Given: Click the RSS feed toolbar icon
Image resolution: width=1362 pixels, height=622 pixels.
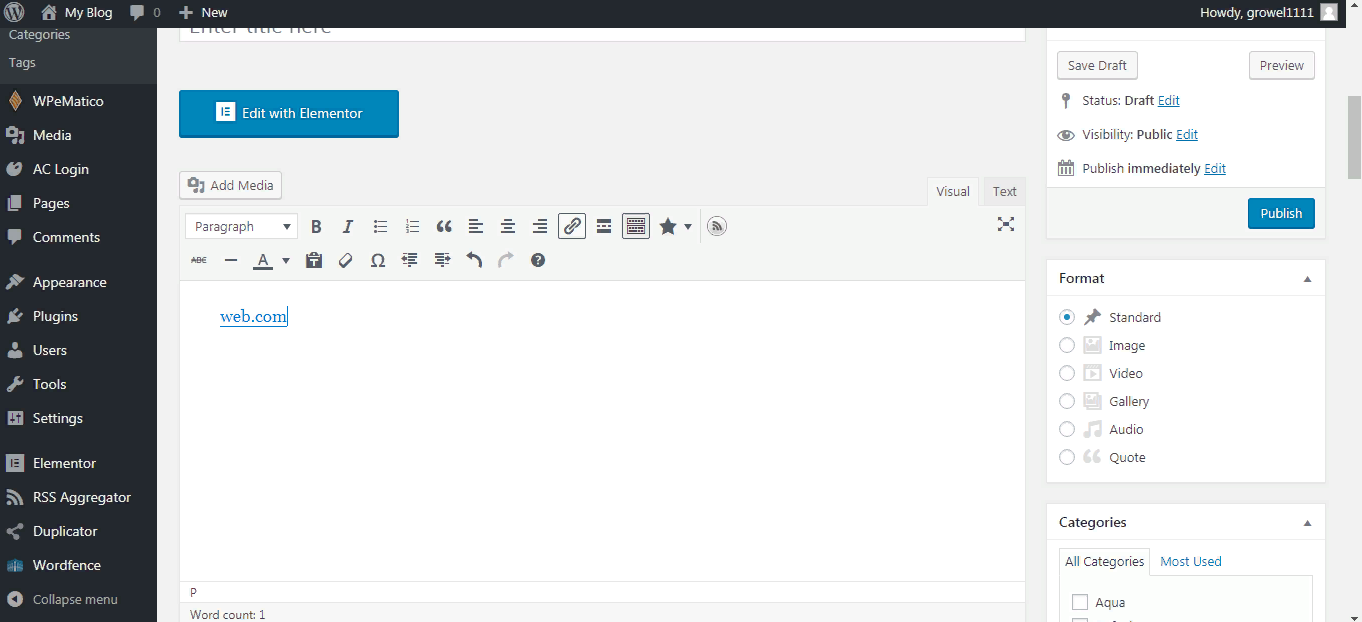Looking at the screenshot, I should (x=716, y=227).
